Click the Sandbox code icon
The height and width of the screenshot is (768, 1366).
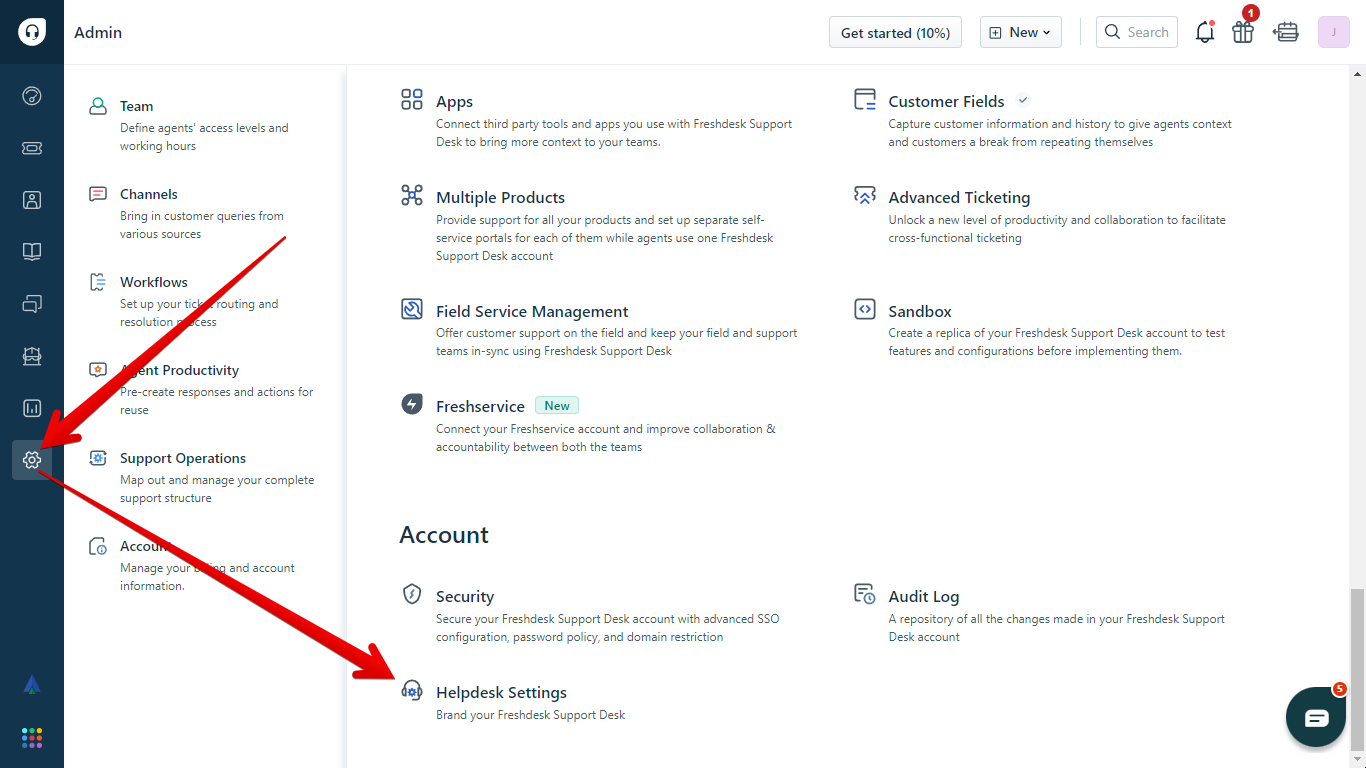pyautogui.click(x=865, y=309)
